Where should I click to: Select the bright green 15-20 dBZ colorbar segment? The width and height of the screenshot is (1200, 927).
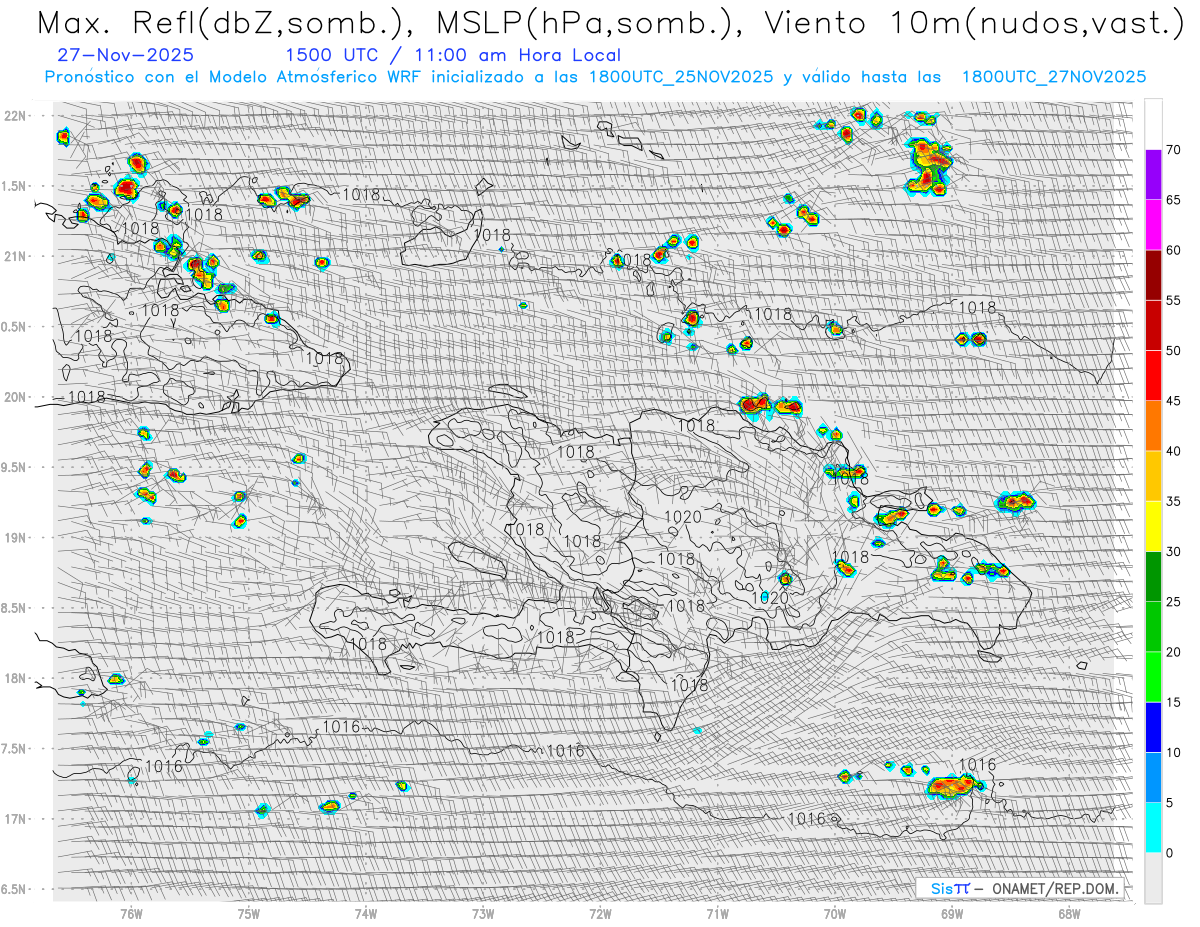1154,677
